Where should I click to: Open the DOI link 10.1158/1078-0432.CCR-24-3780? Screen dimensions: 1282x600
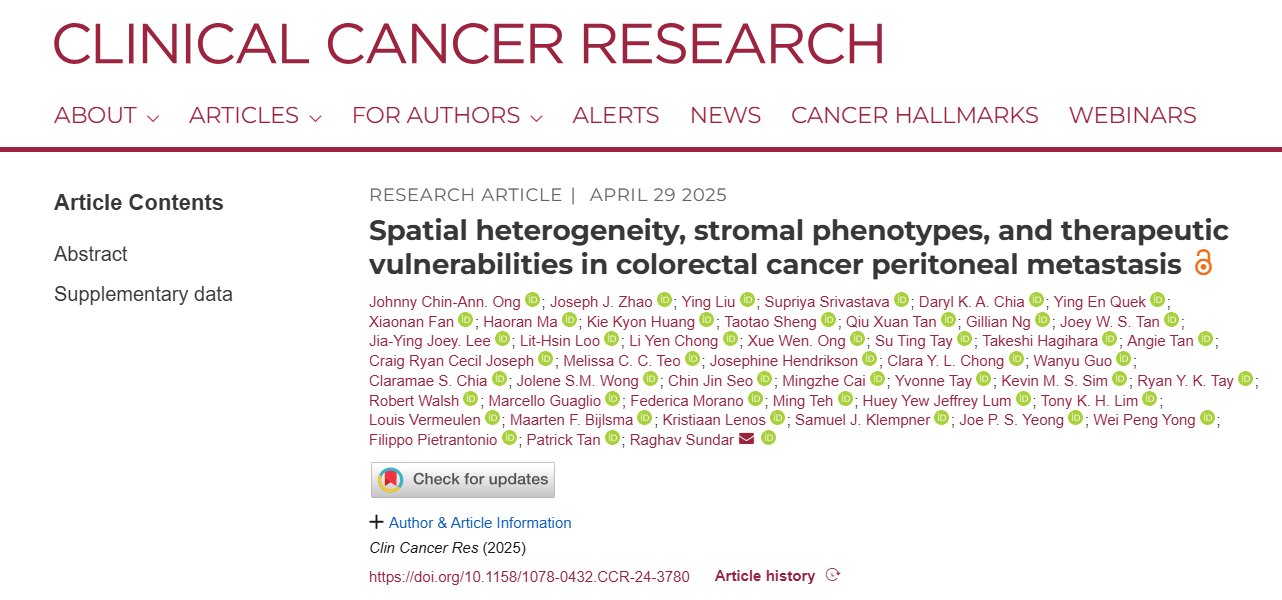[529, 577]
